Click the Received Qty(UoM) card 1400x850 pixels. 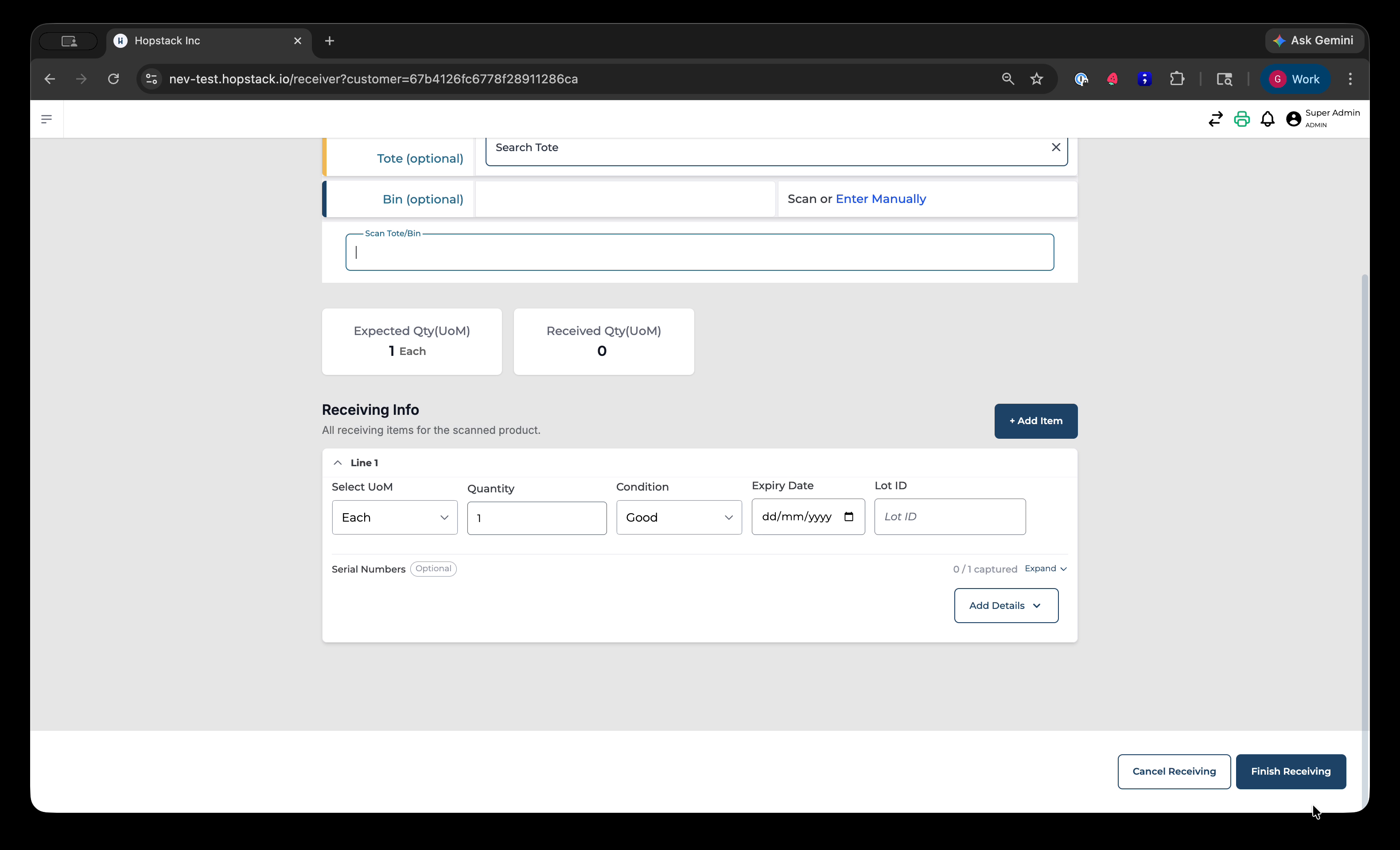coord(603,342)
